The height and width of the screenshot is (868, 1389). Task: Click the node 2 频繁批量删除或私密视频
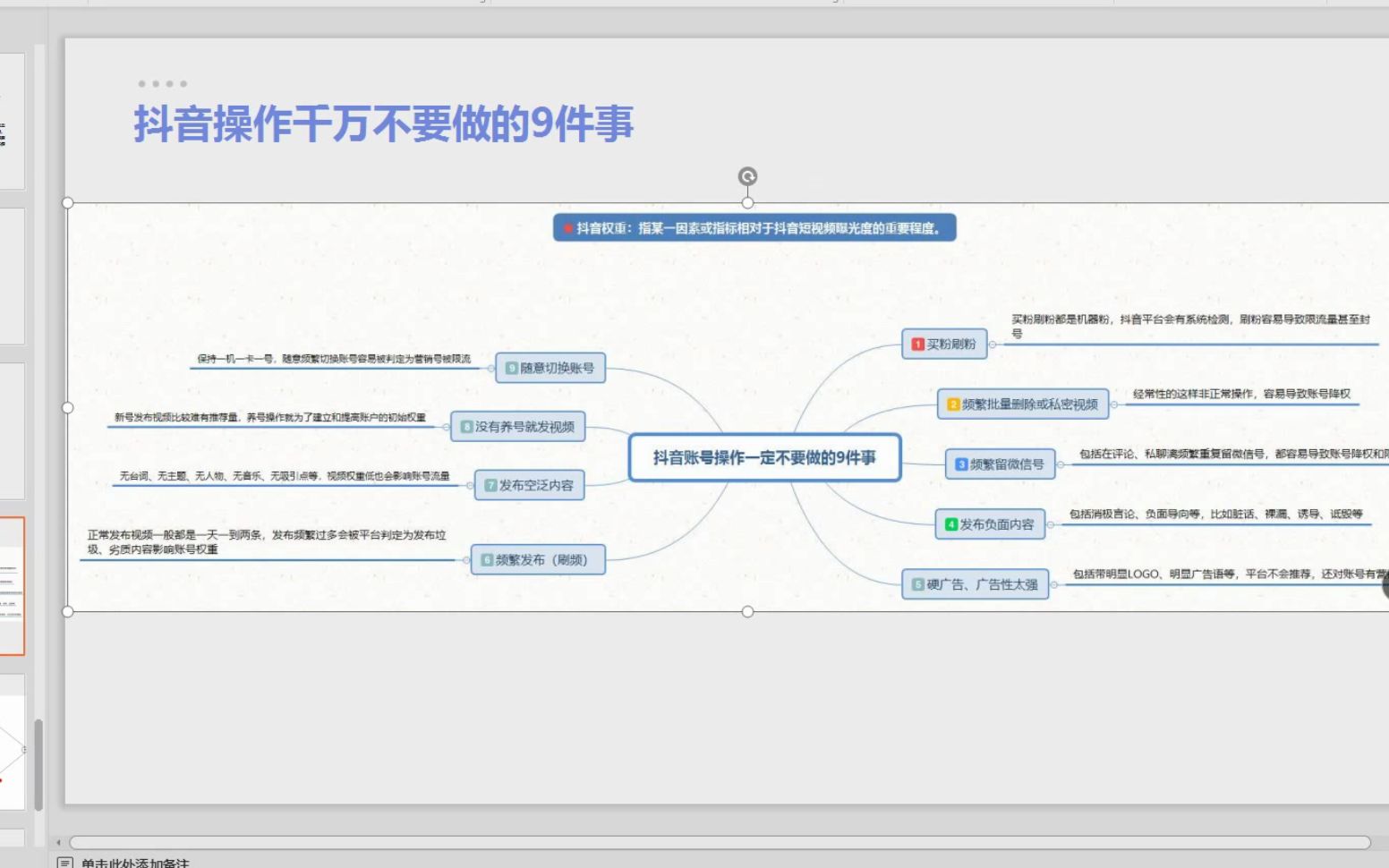click(1023, 404)
